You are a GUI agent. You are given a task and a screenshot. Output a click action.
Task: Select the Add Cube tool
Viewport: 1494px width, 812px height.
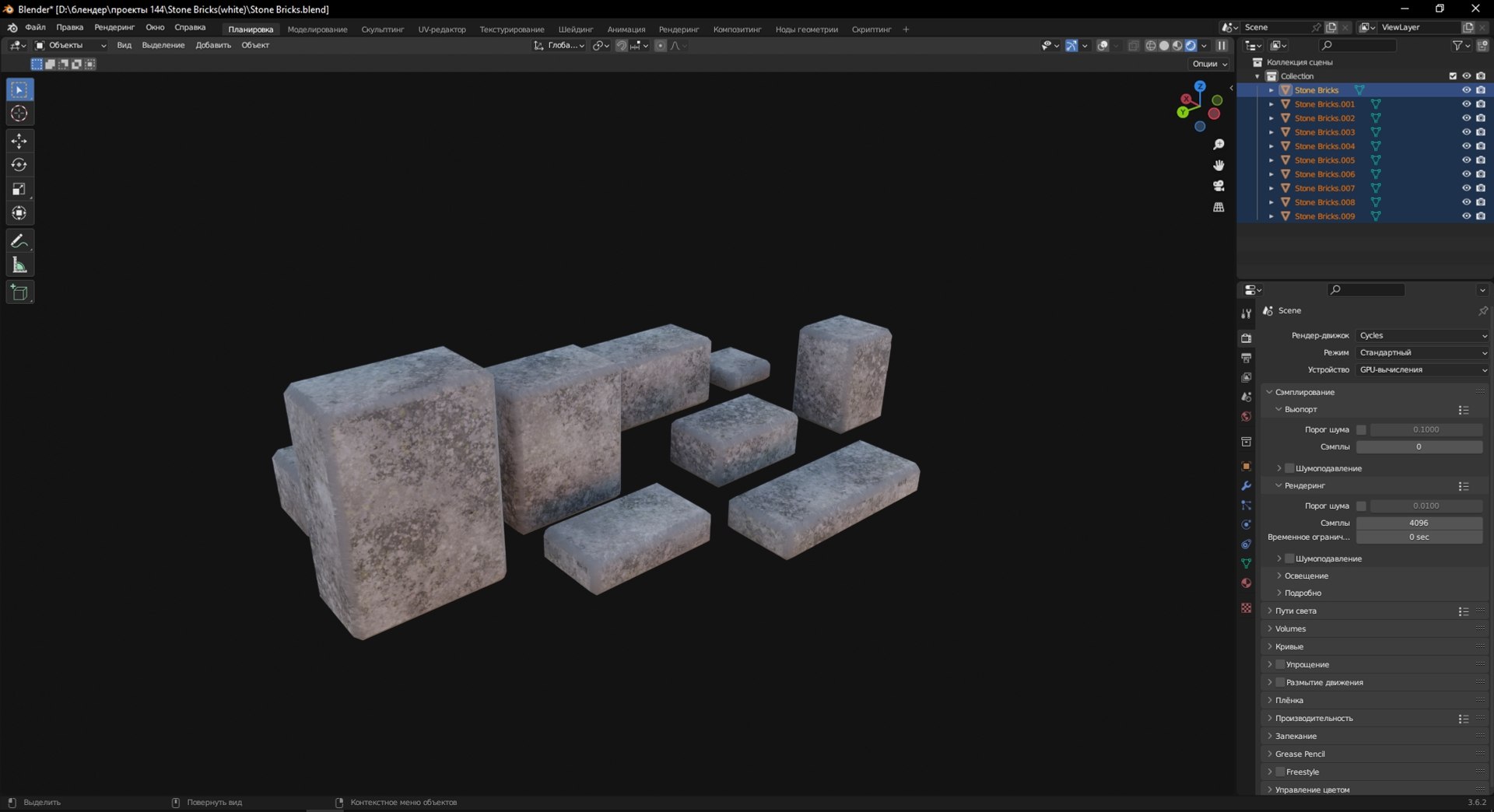(19, 292)
